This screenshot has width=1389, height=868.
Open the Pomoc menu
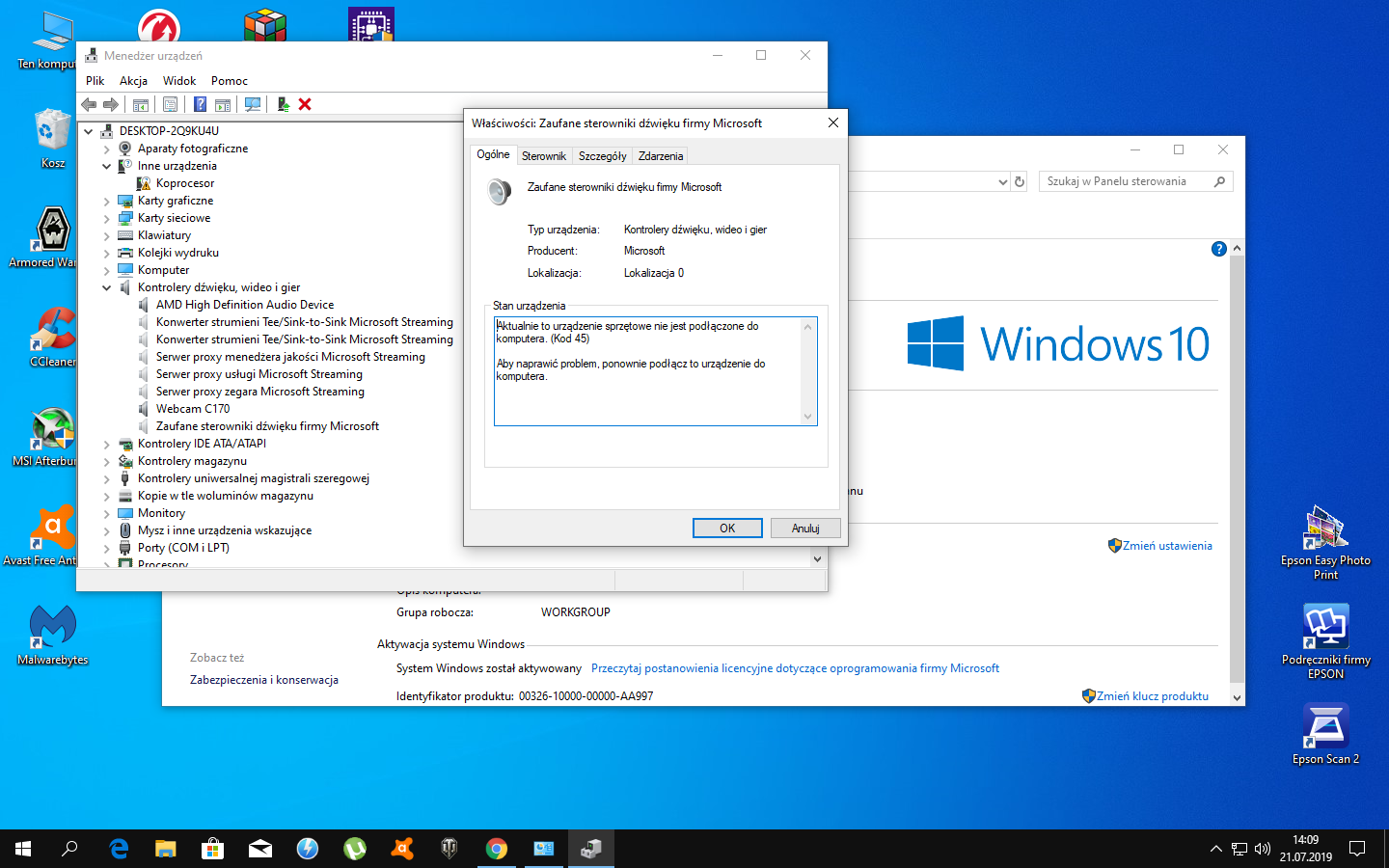click(x=230, y=81)
